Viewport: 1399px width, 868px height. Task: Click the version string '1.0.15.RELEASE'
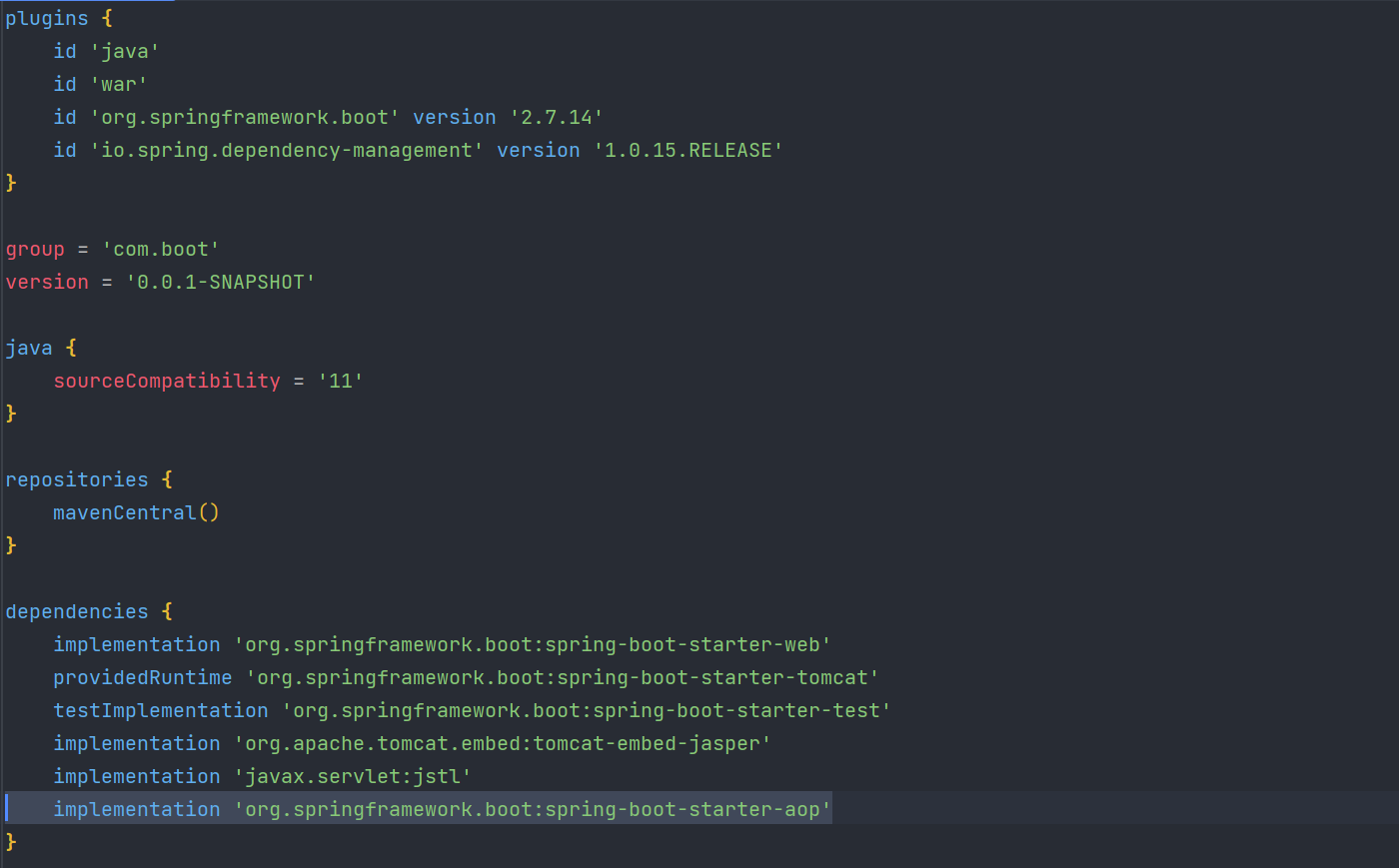689,150
